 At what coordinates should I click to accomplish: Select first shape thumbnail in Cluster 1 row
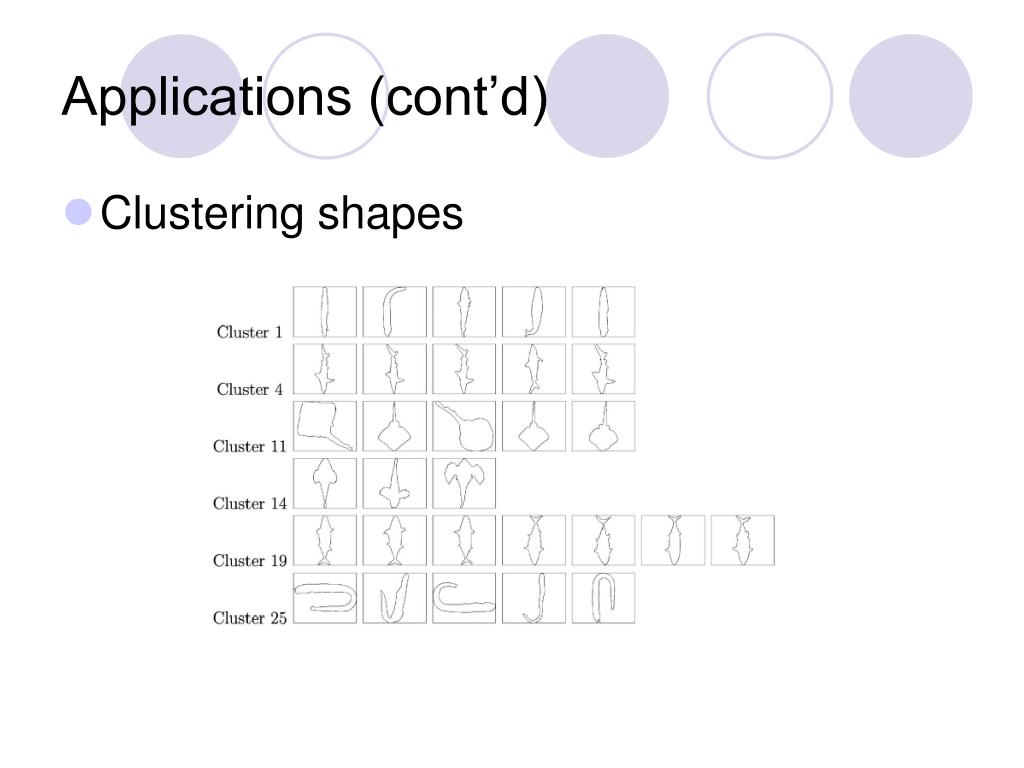pos(325,312)
